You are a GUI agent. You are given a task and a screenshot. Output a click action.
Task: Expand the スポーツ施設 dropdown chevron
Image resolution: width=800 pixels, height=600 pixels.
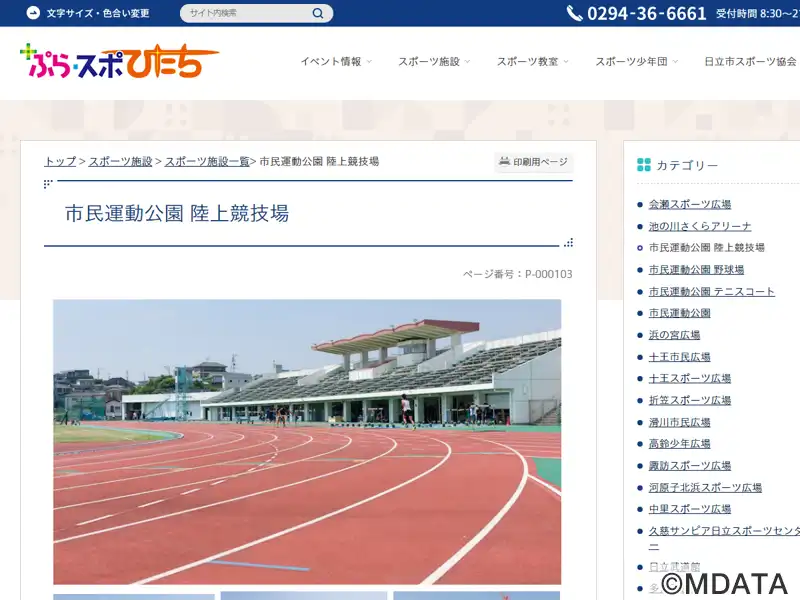(467, 62)
